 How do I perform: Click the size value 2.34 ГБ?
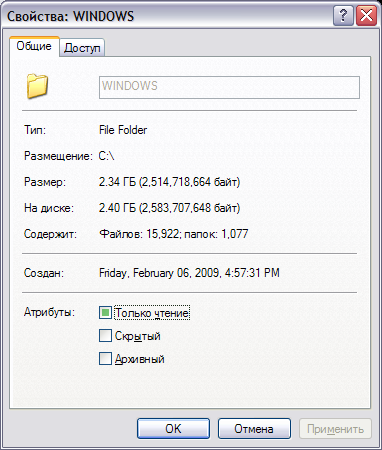pos(169,182)
